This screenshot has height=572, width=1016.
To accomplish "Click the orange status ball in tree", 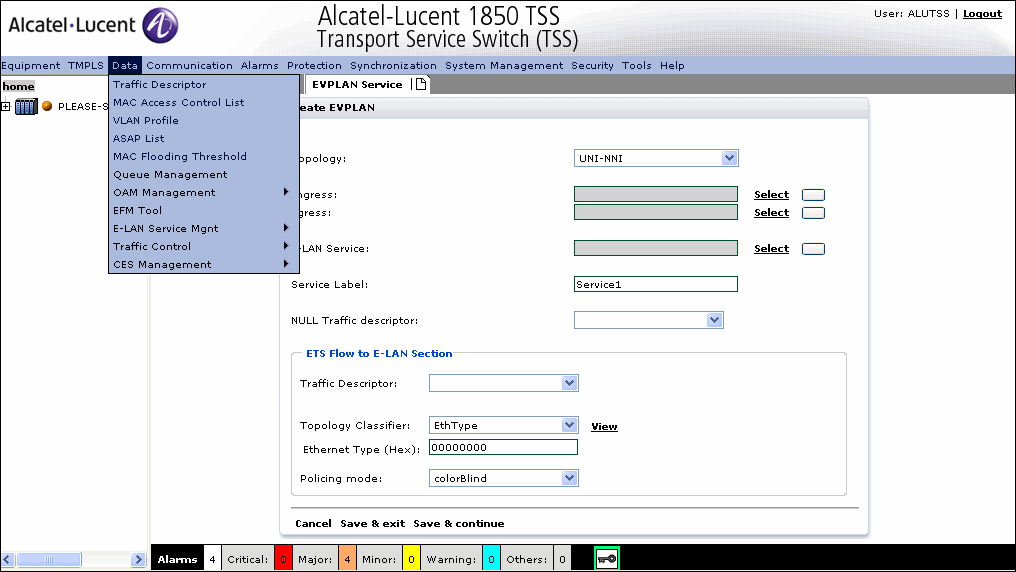I will [x=47, y=106].
